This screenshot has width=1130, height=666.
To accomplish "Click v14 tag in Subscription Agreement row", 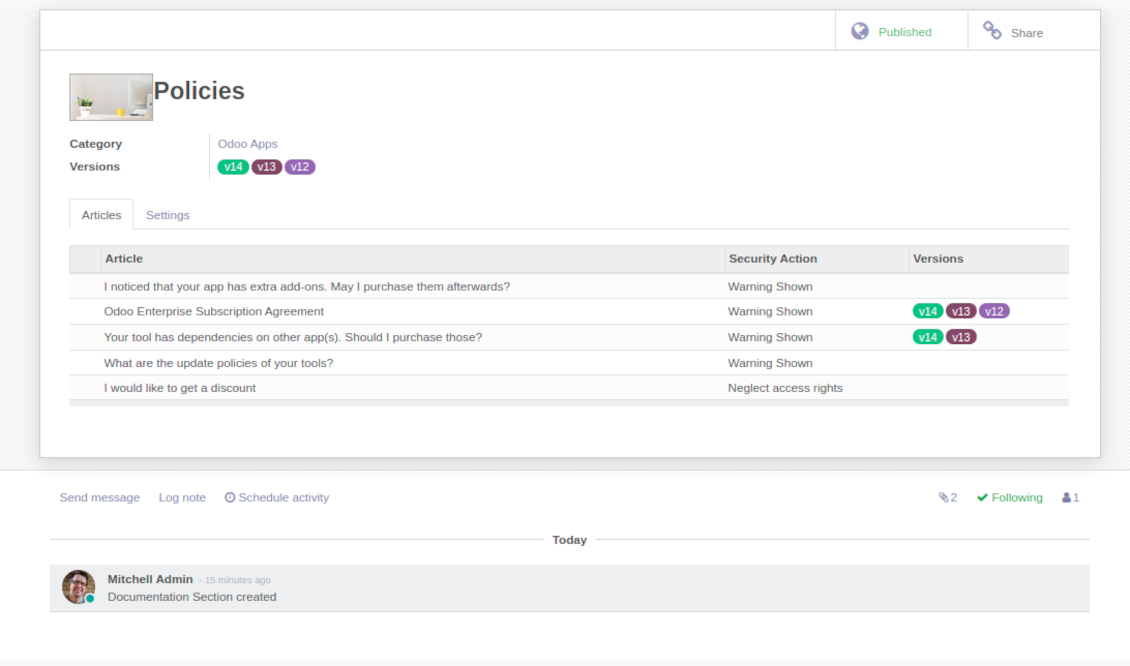I will (x=927, y=311).
